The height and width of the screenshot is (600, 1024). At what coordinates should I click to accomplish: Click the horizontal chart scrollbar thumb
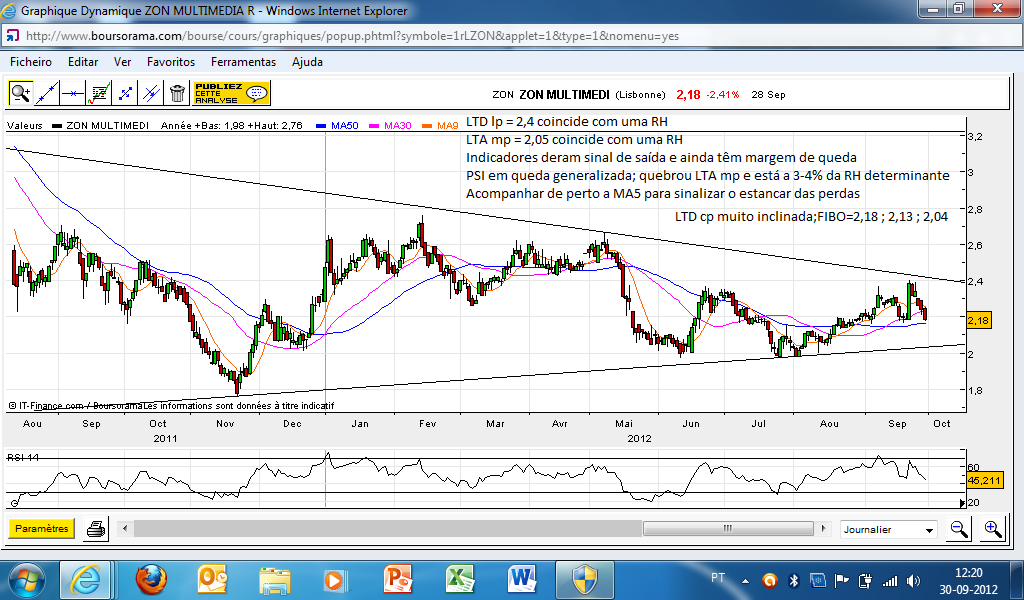tap(728, 528)
